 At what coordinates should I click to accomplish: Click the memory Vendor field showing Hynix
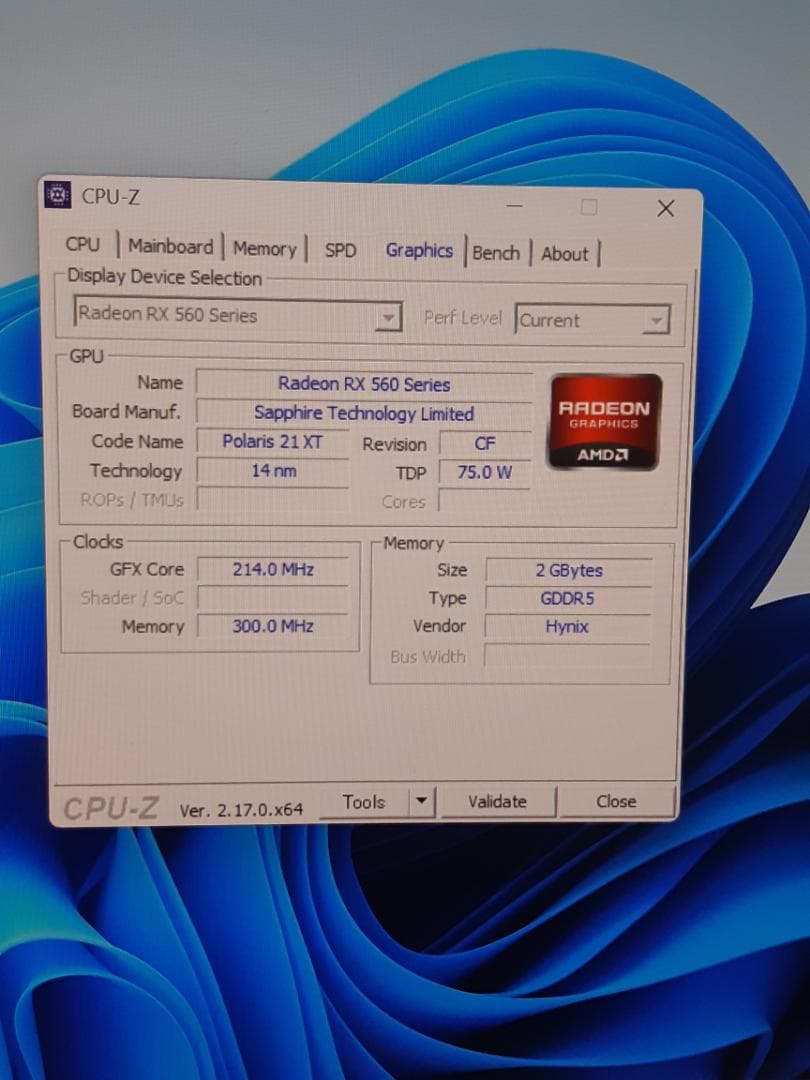[567, 626]
